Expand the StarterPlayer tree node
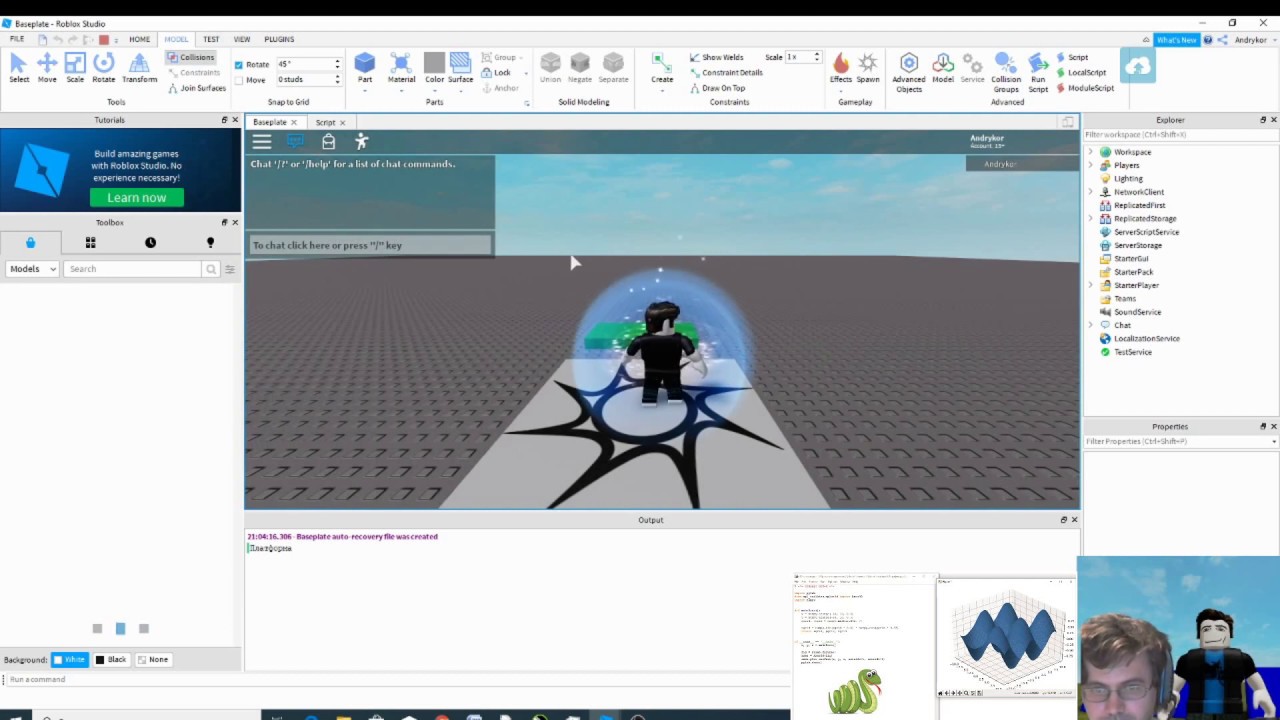1280x720 pixels. (x=1091, y=285)
